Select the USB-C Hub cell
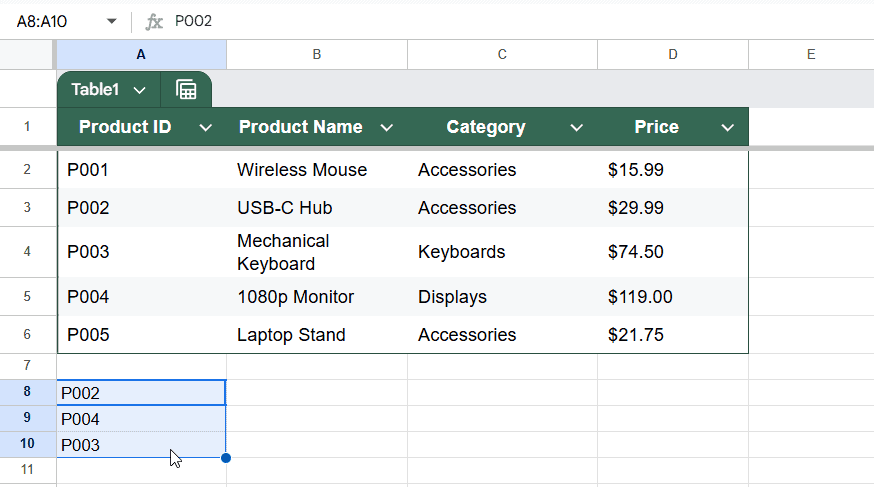The width and height of the screenshot is (874, 487). pos(317,207)
